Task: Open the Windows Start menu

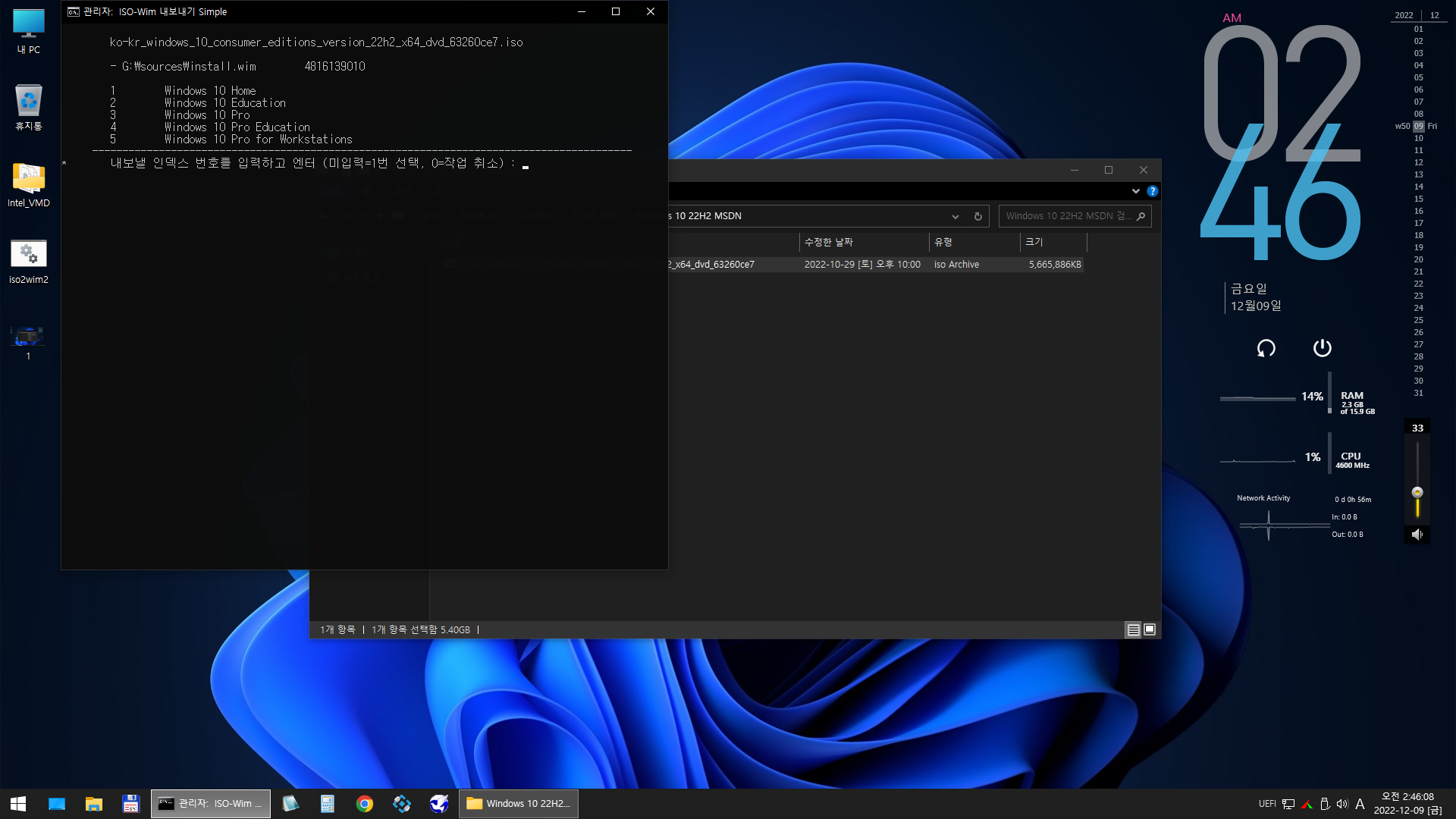Action: (18, 804)
